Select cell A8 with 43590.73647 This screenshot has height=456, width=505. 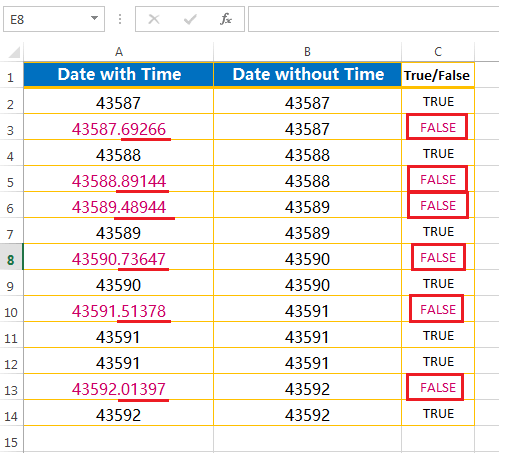(x=119, y=257)
